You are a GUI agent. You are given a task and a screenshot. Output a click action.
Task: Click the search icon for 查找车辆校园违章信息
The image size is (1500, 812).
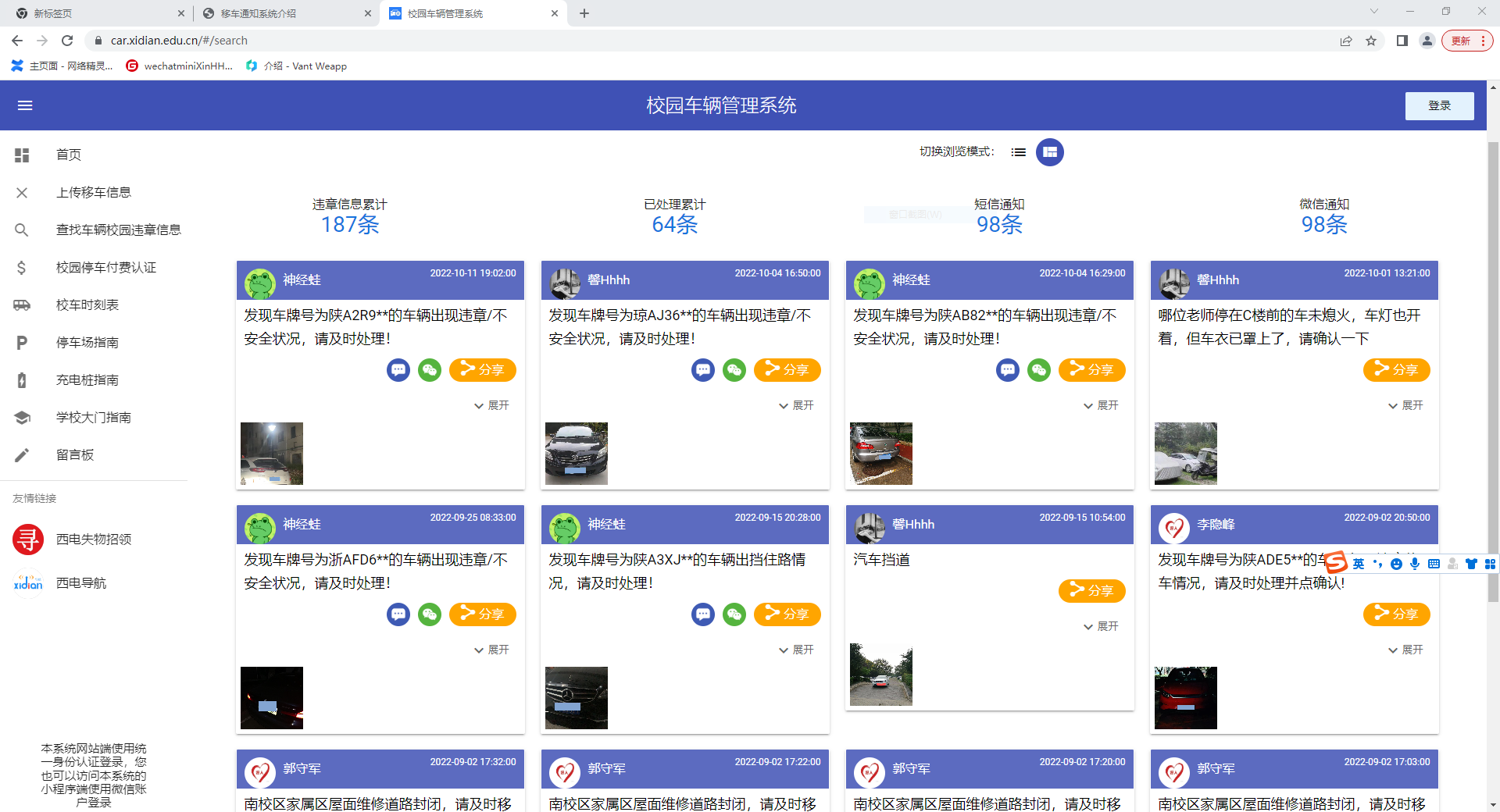pyautogui.click(x=22, y=230)
